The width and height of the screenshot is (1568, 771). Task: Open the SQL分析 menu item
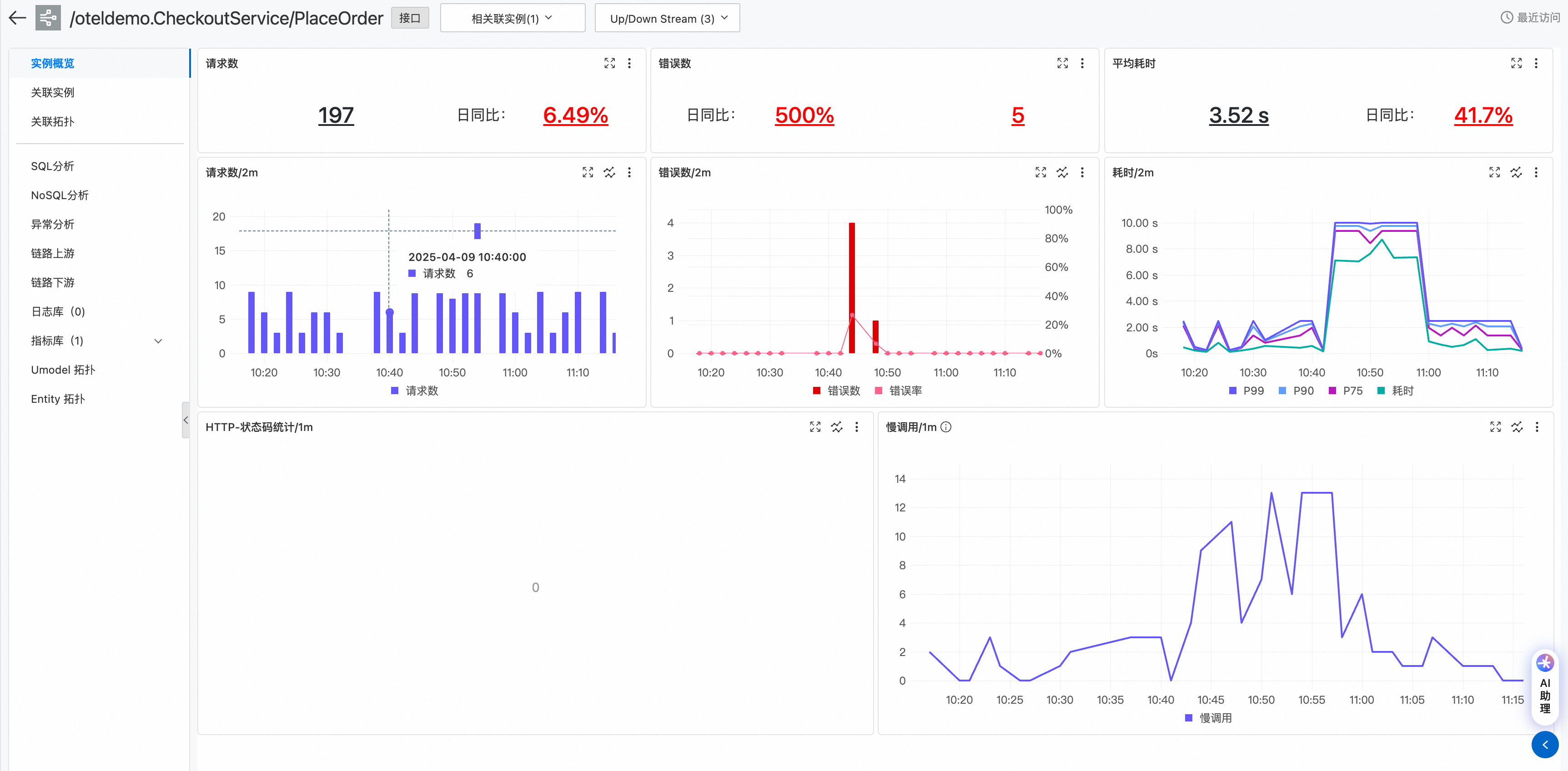[x=99, y=166]
